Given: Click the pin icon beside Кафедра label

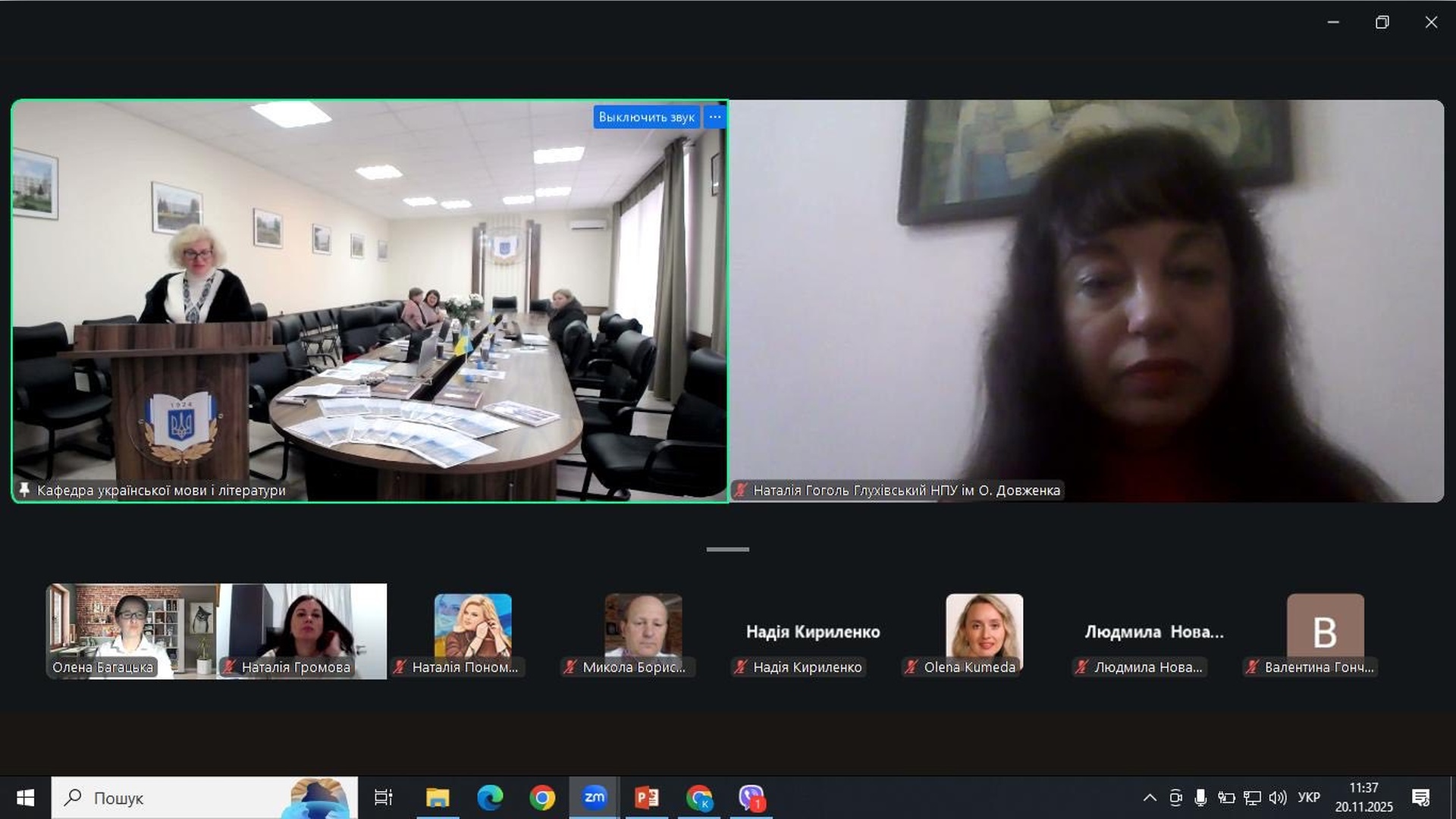Looking at the screenshot, I should [24, 490].
